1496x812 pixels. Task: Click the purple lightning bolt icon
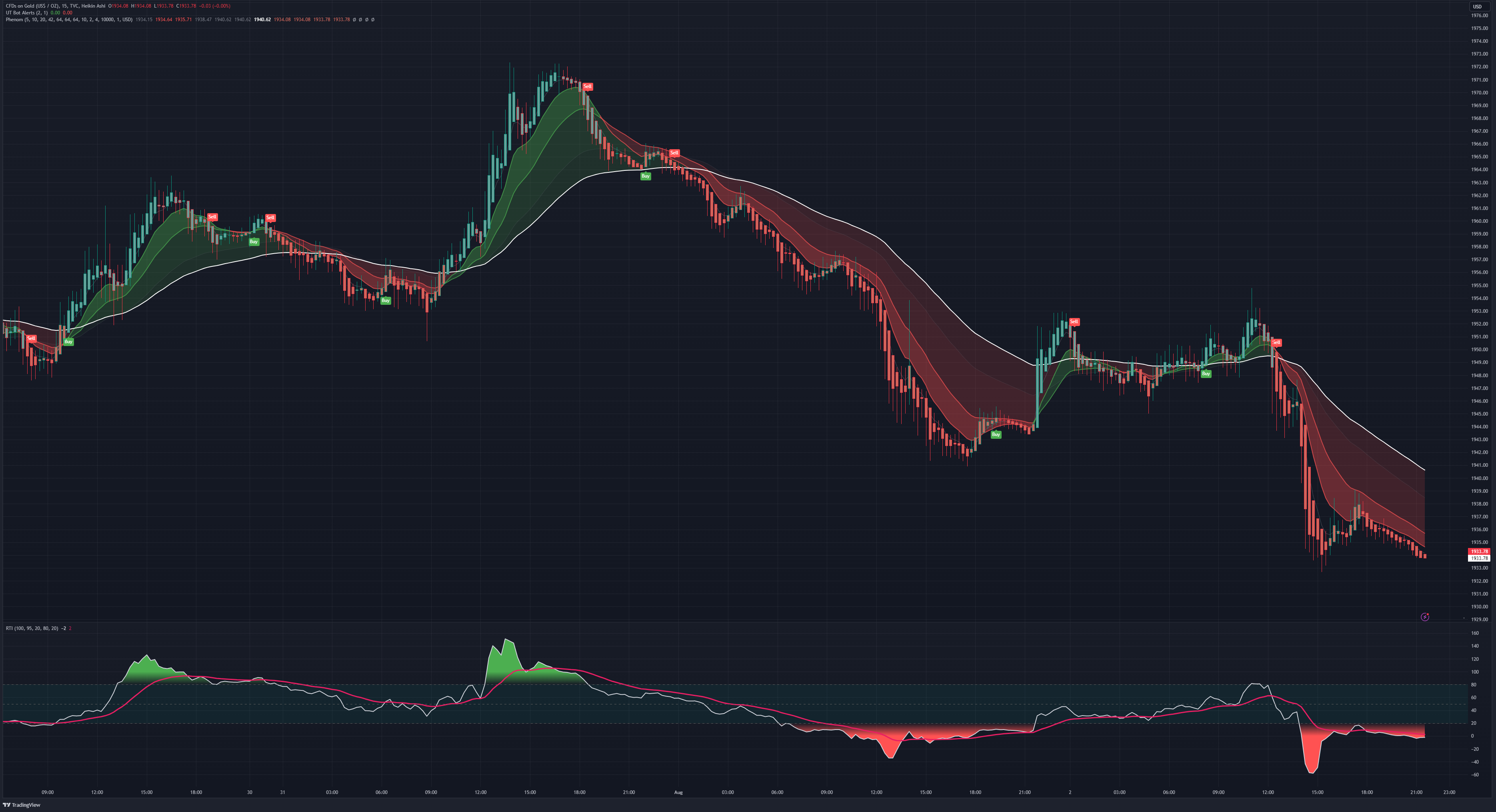click(1424, 617)
